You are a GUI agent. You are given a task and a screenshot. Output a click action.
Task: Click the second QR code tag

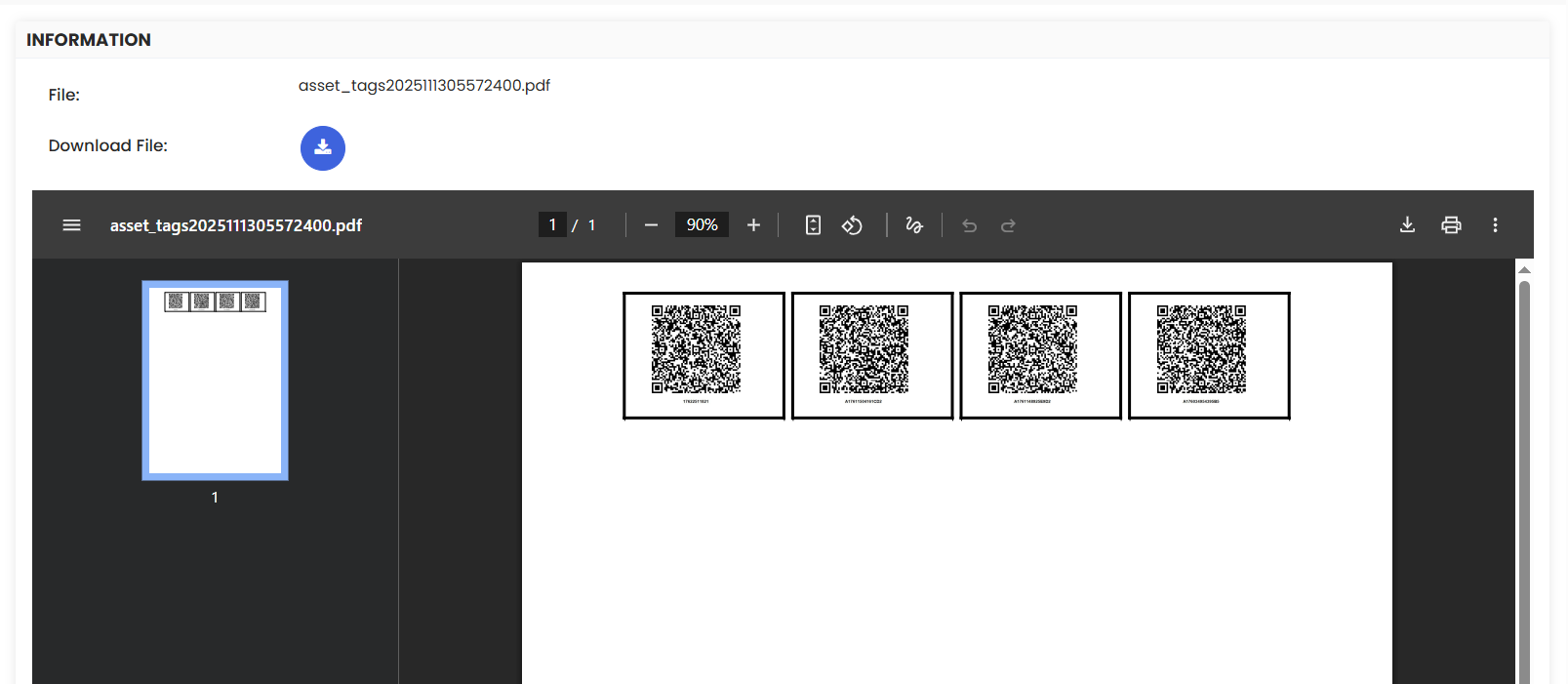pyautogui.click(x=872, y=355)
